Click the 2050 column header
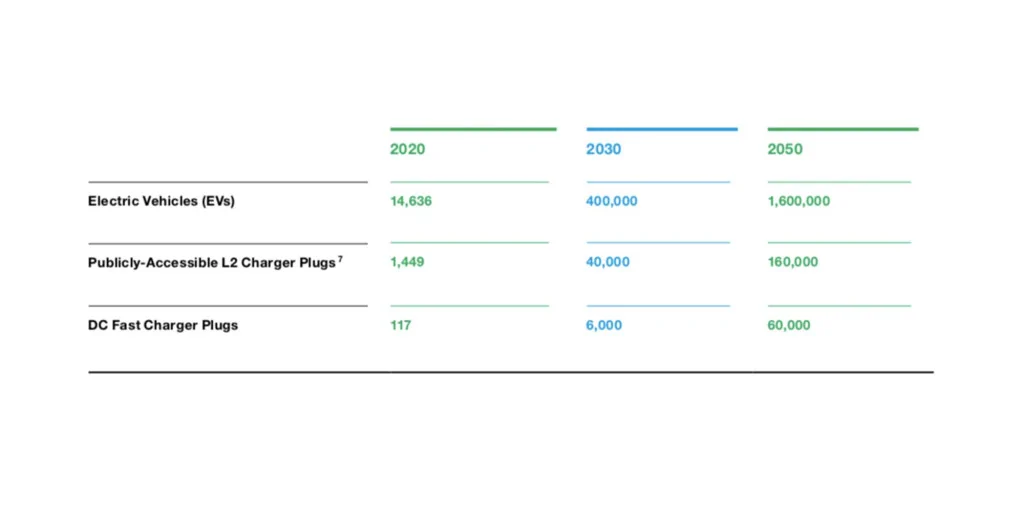The image size is (1024, 512). pos(785,149)
